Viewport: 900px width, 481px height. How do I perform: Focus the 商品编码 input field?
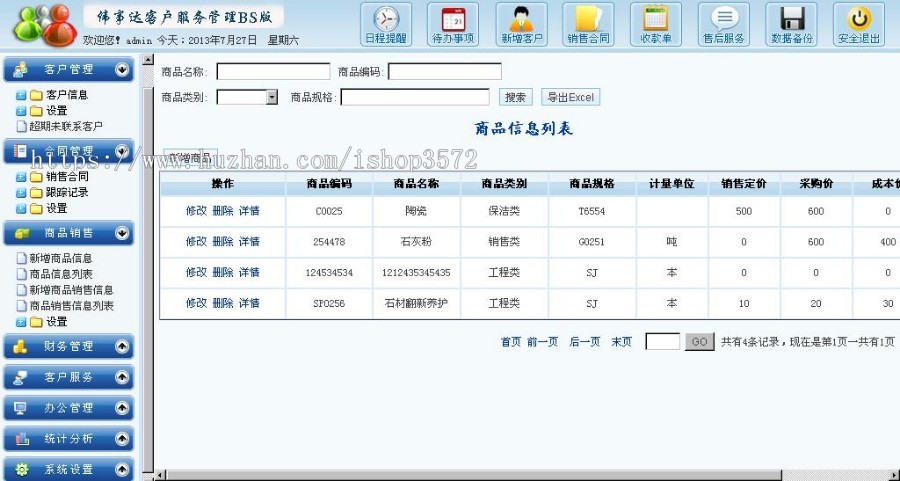(445, 72)
